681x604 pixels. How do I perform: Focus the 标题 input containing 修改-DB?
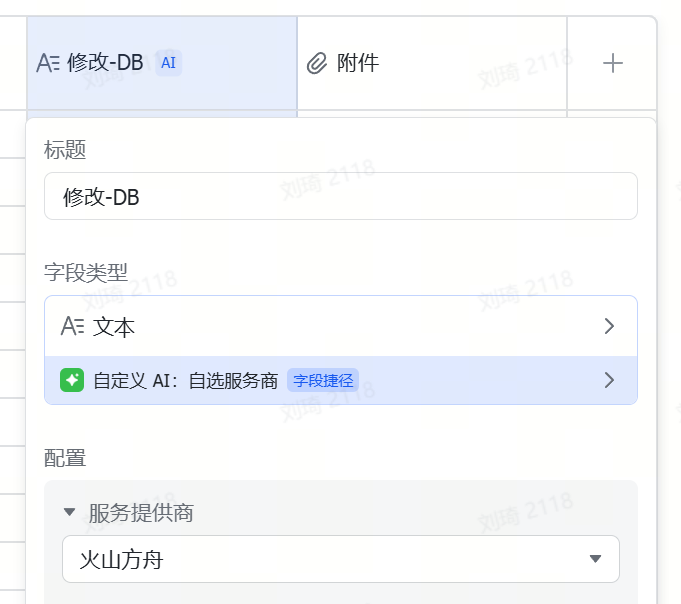coord(340,196)
